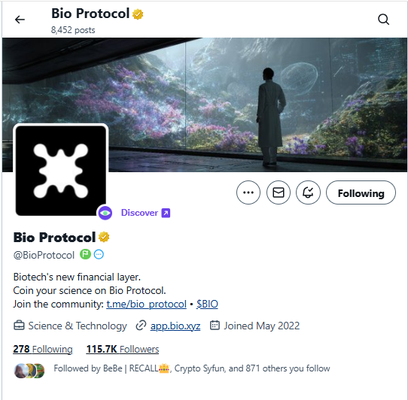Viewport: 408px width, 400px height.
Task: View the 278 Following list
Action: tap(43, 349)
